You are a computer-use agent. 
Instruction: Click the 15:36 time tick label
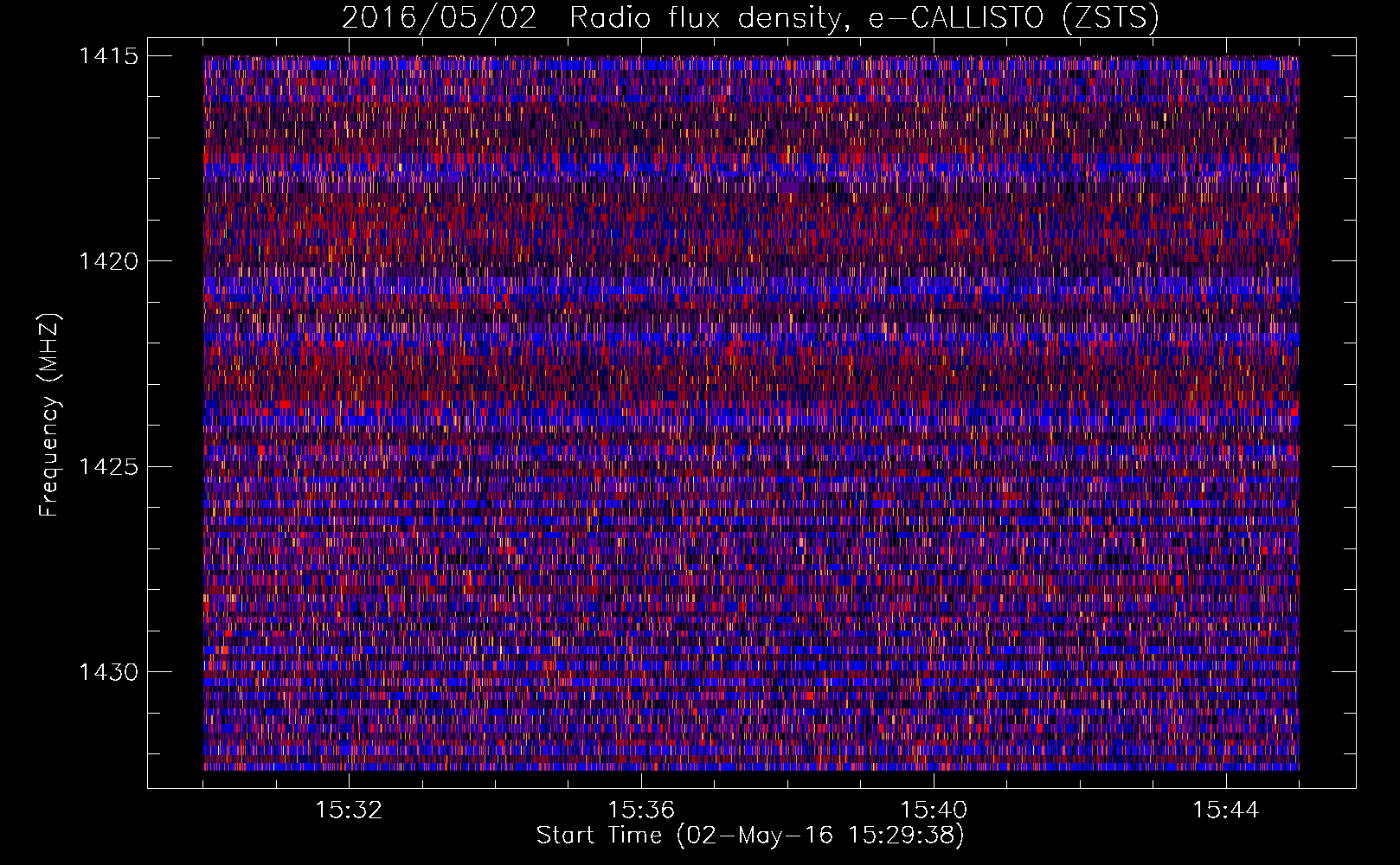[641, 810]
